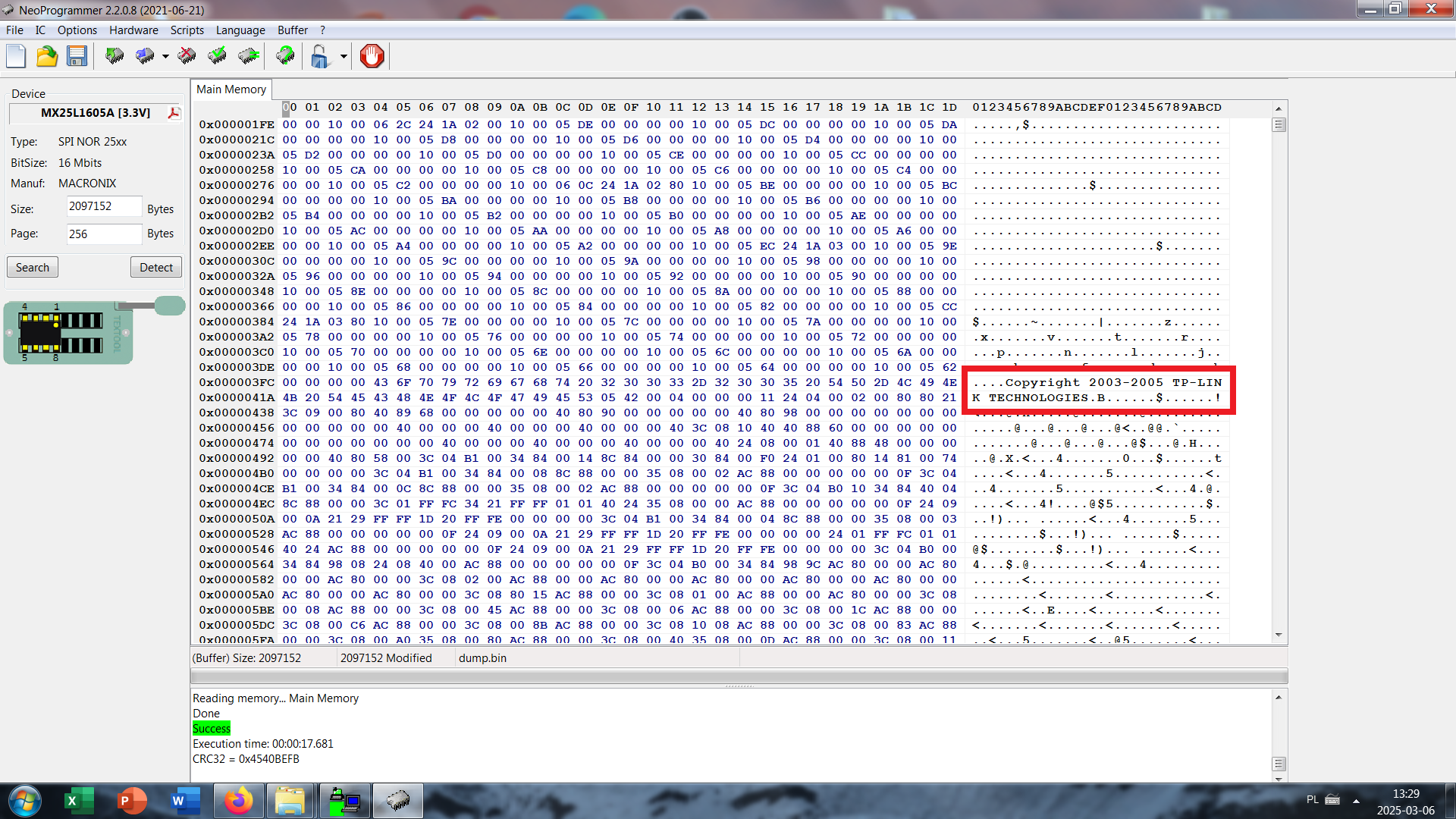Screen dimensions: 1456x819
Task: Select the Main Memory tab
Action: [231, 89]
